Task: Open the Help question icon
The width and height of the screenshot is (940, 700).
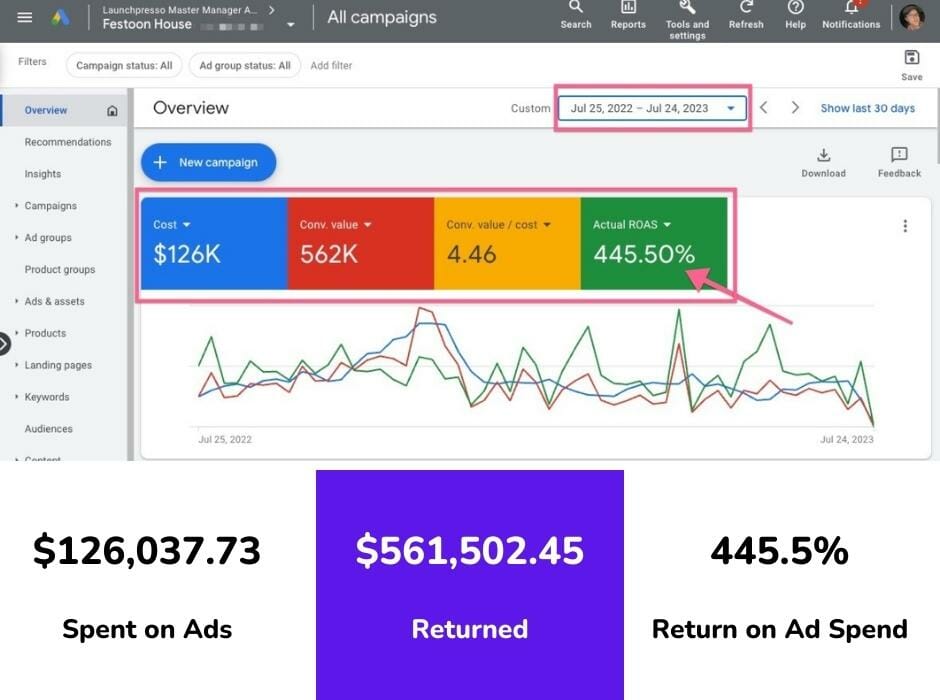Action: click(x=795, y=7)
